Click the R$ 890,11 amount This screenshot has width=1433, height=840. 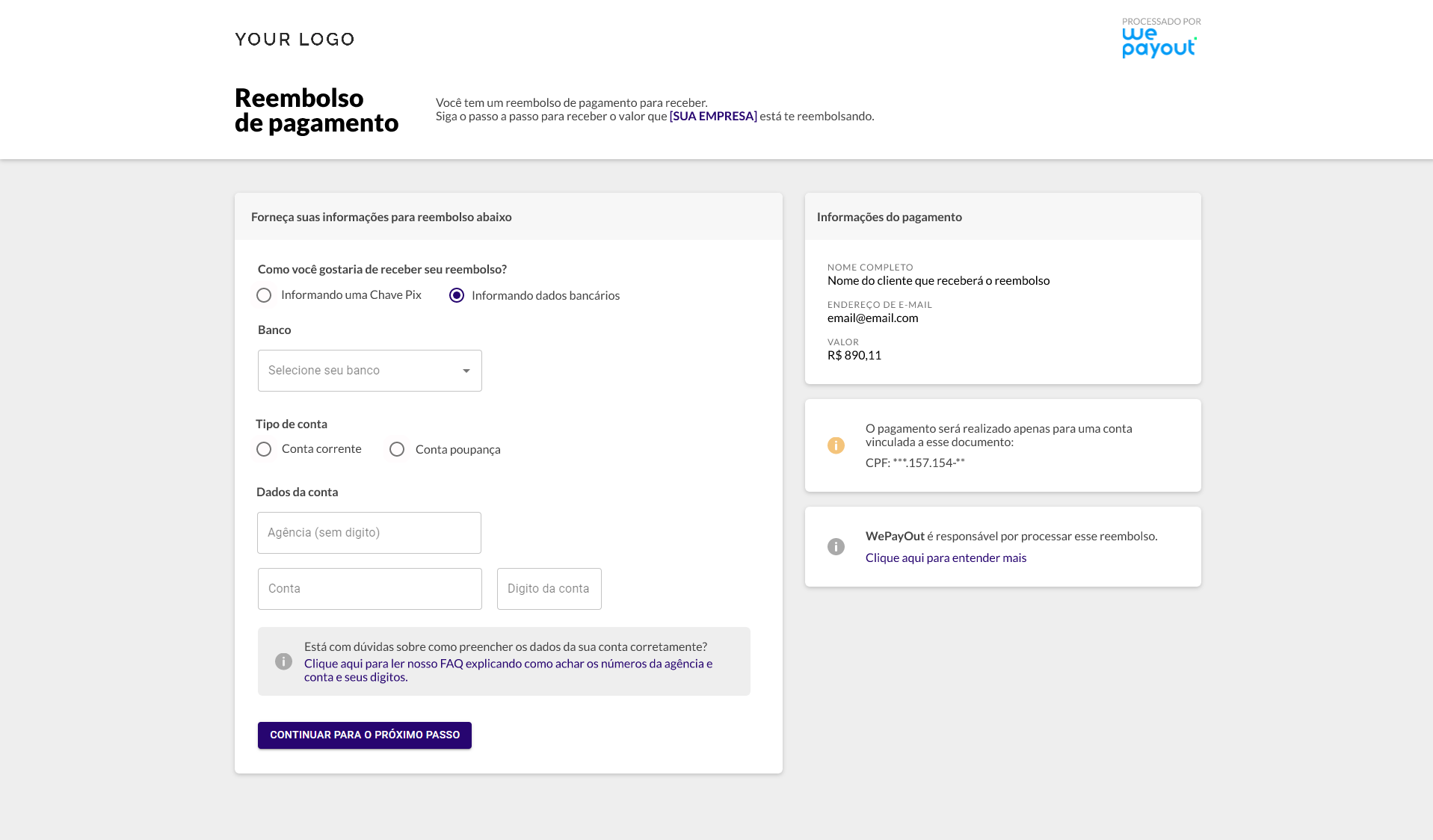tap(854, 355)
